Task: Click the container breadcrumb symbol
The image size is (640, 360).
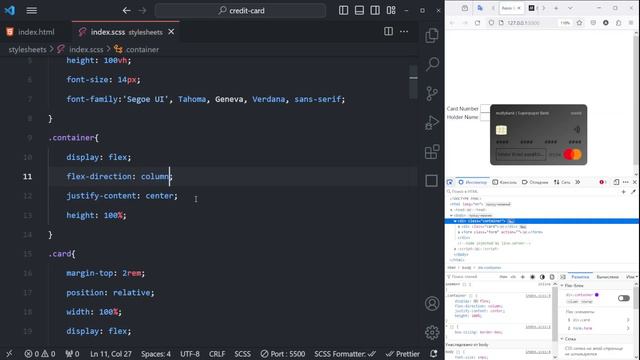Action: [x=142, y=49]
